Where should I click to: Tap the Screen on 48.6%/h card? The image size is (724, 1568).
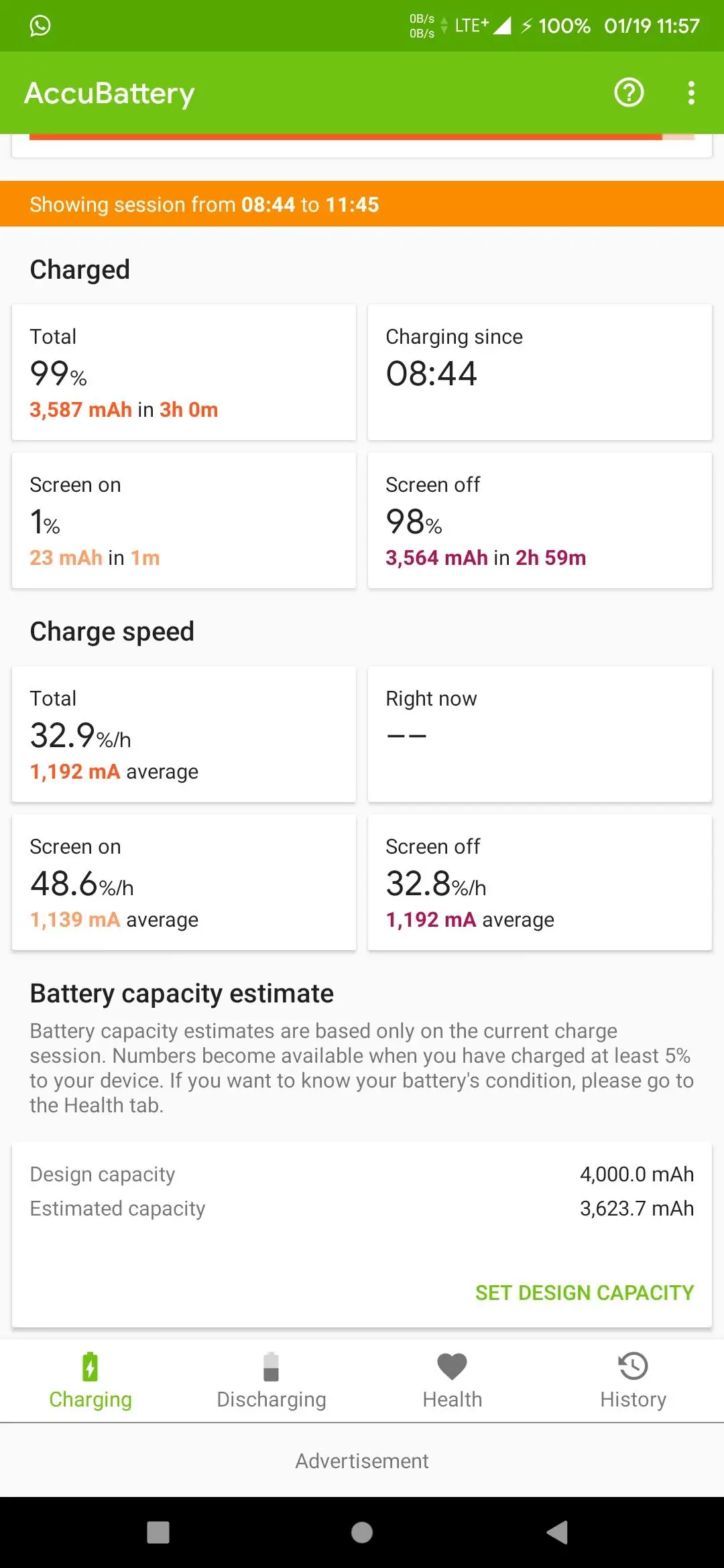(x=184, y=882)
